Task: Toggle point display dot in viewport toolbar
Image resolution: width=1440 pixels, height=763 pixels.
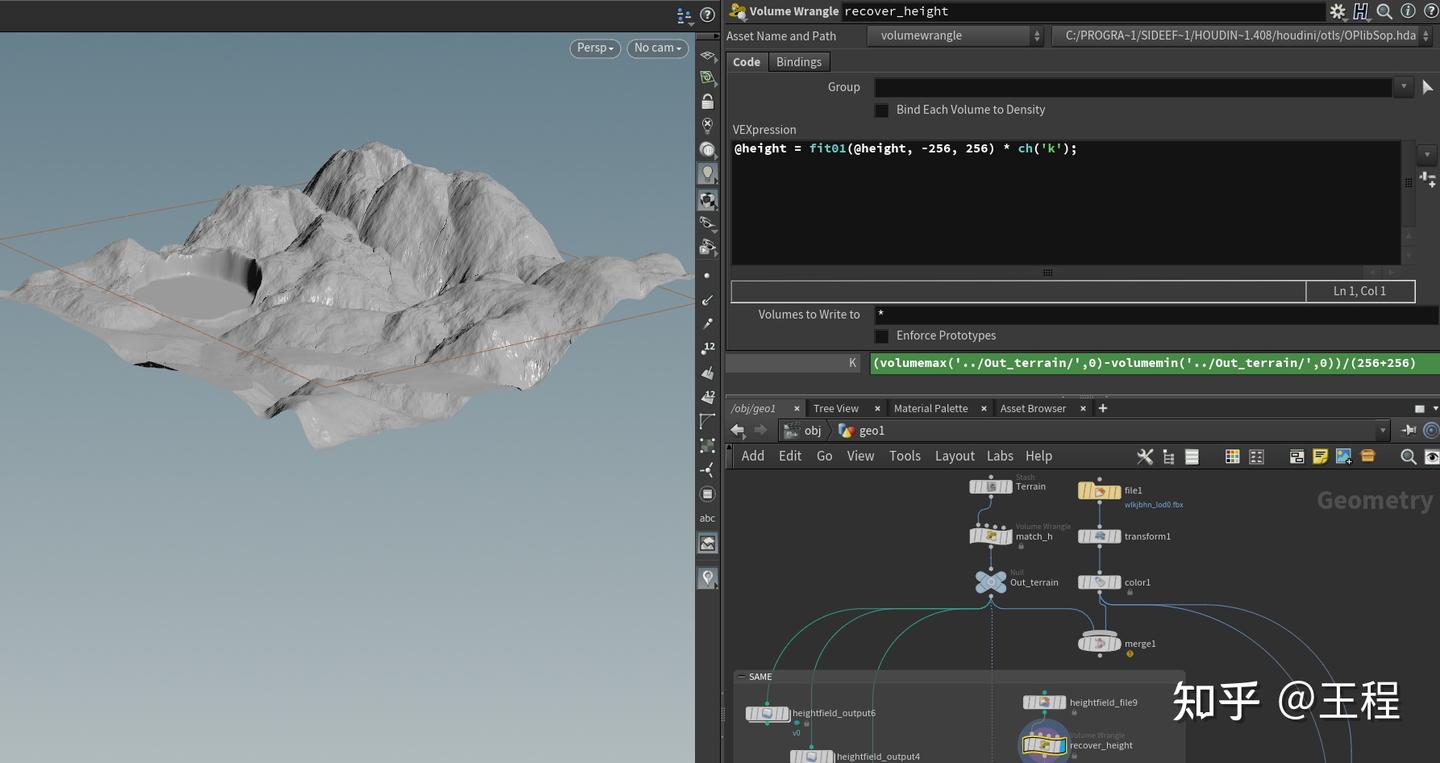Action: coord(708,275)
